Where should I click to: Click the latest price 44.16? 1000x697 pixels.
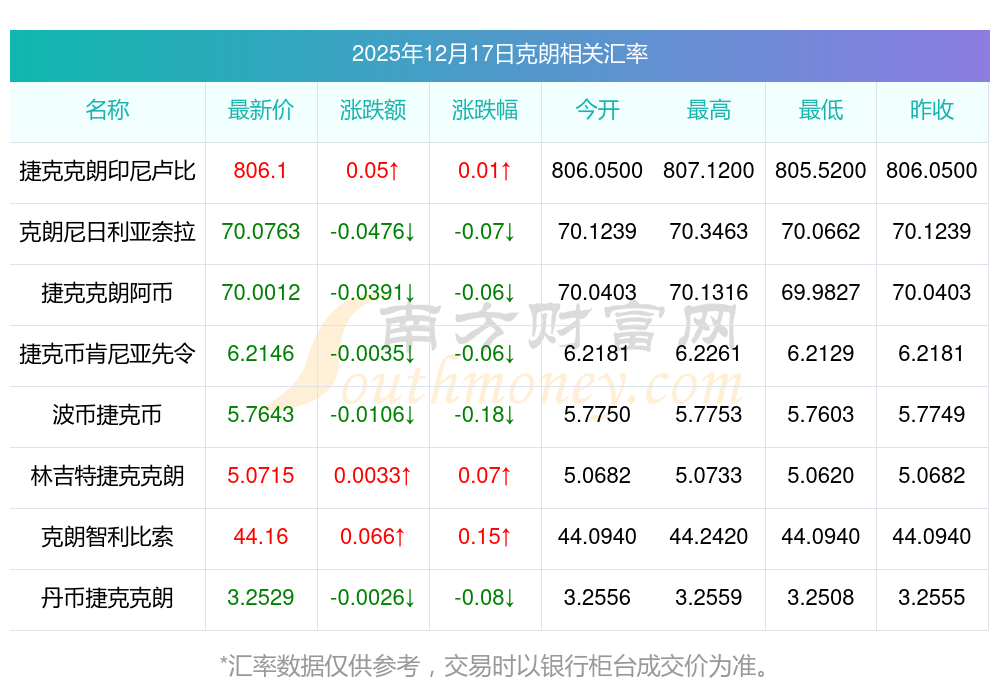(261, 536)
